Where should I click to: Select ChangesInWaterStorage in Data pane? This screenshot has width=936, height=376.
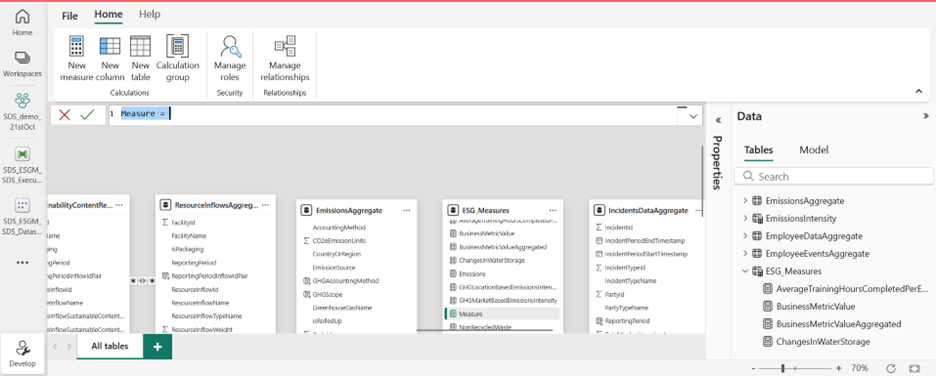tap(817, 341)
